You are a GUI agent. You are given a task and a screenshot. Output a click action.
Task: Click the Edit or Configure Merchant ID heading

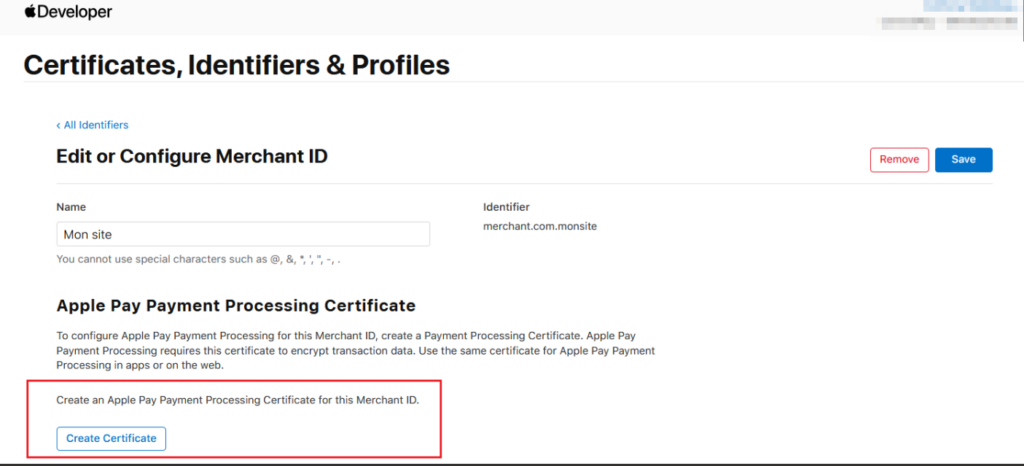coord(192,156)
